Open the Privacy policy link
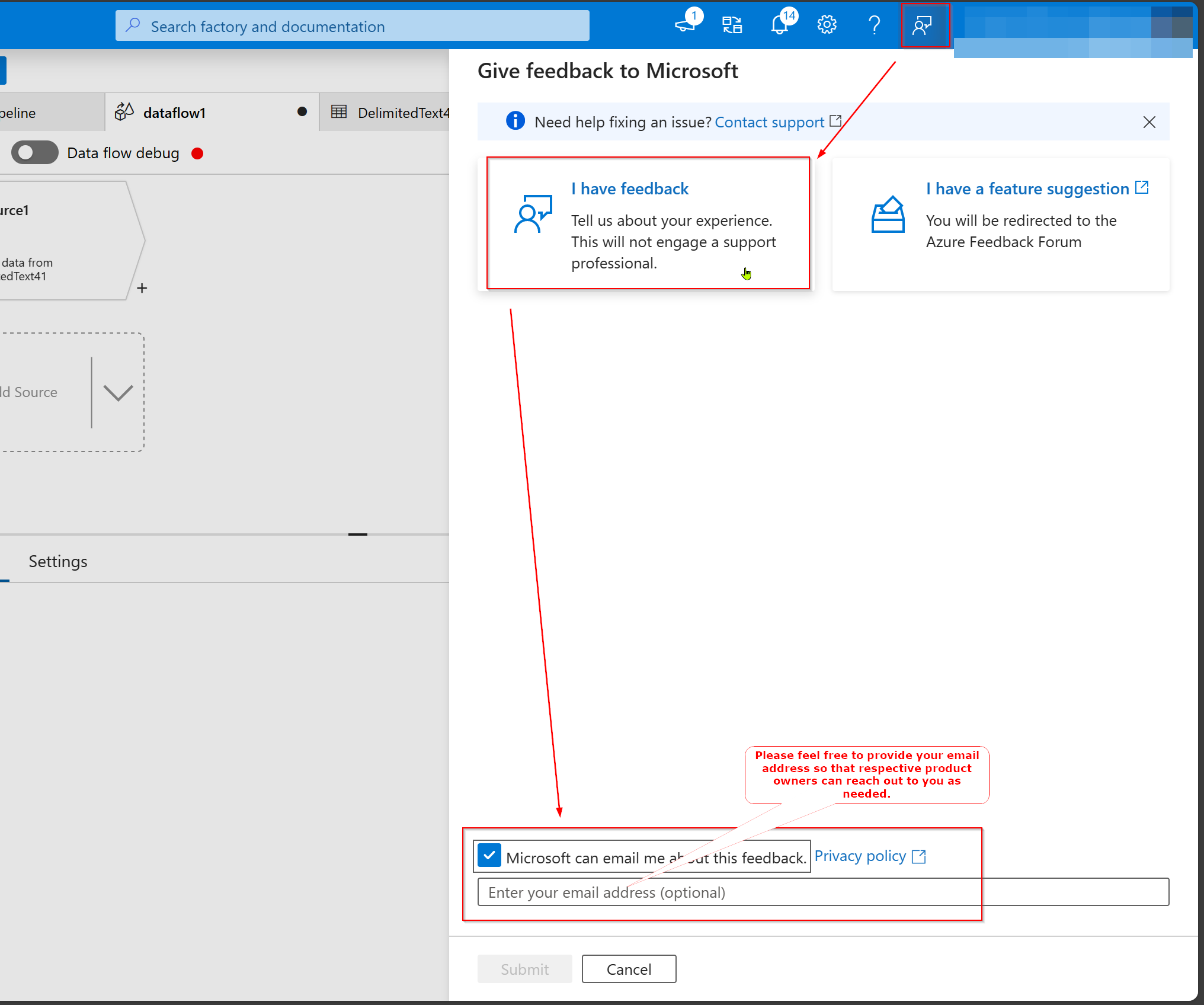This screenshot has width=1204, height=1005. [860, 856]
